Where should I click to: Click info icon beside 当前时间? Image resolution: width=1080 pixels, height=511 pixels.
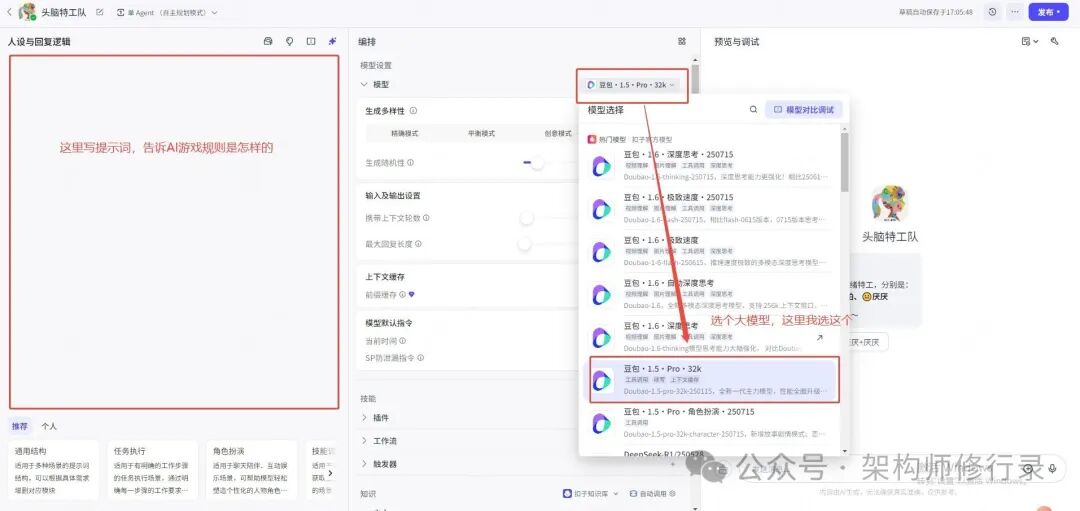[x=402, y=341]
